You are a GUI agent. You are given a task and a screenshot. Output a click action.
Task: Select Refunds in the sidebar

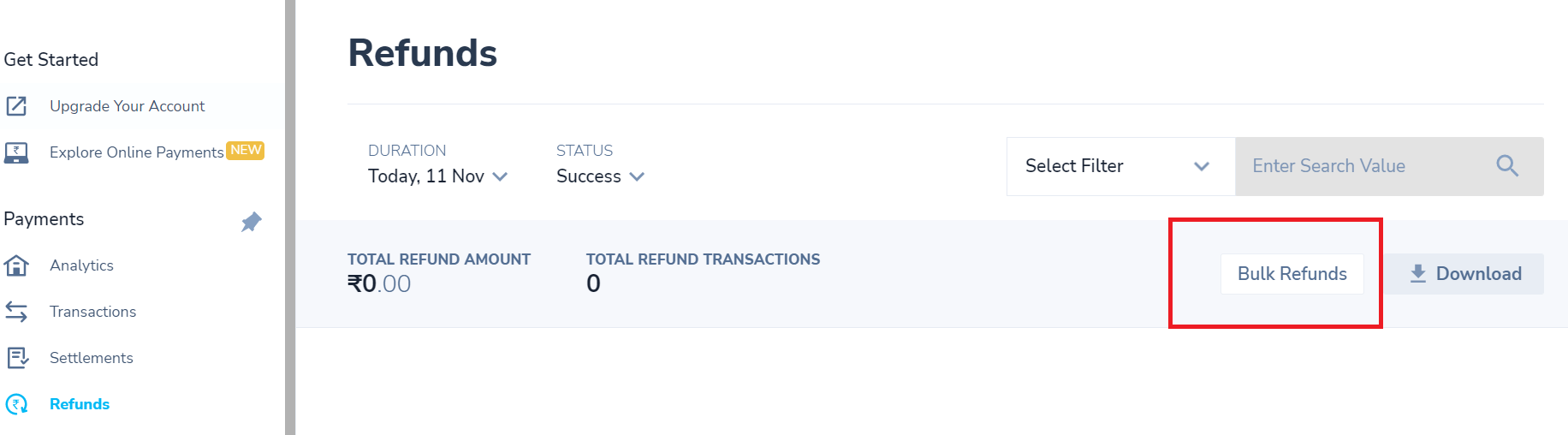(80, 404)
